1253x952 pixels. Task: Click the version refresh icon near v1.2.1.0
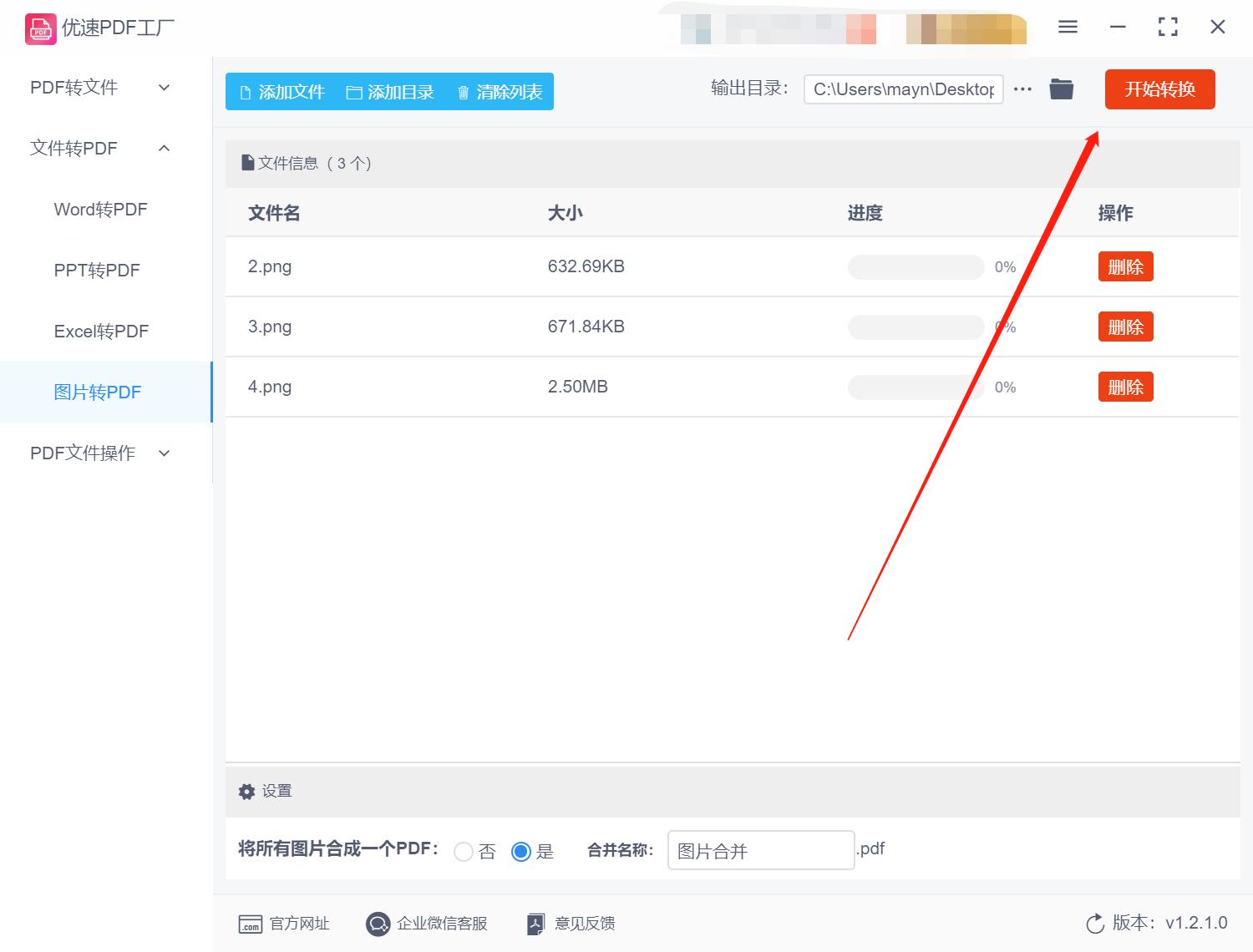point(1095,923)
